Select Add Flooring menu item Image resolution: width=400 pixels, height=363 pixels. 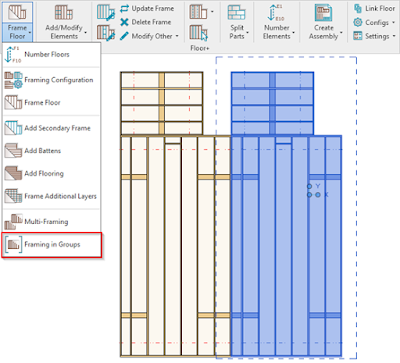click(51, 173)
